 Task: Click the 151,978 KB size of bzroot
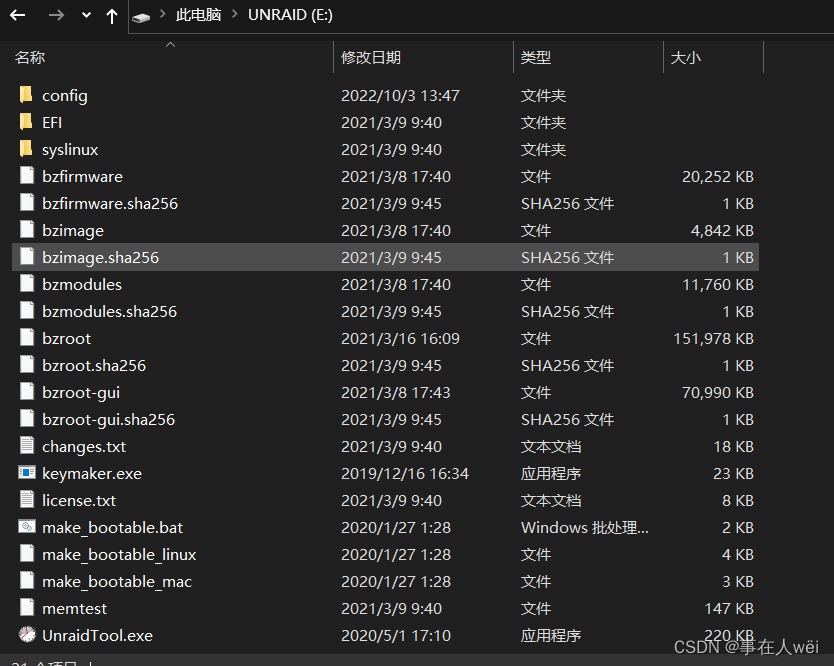[x=713, y=339]
